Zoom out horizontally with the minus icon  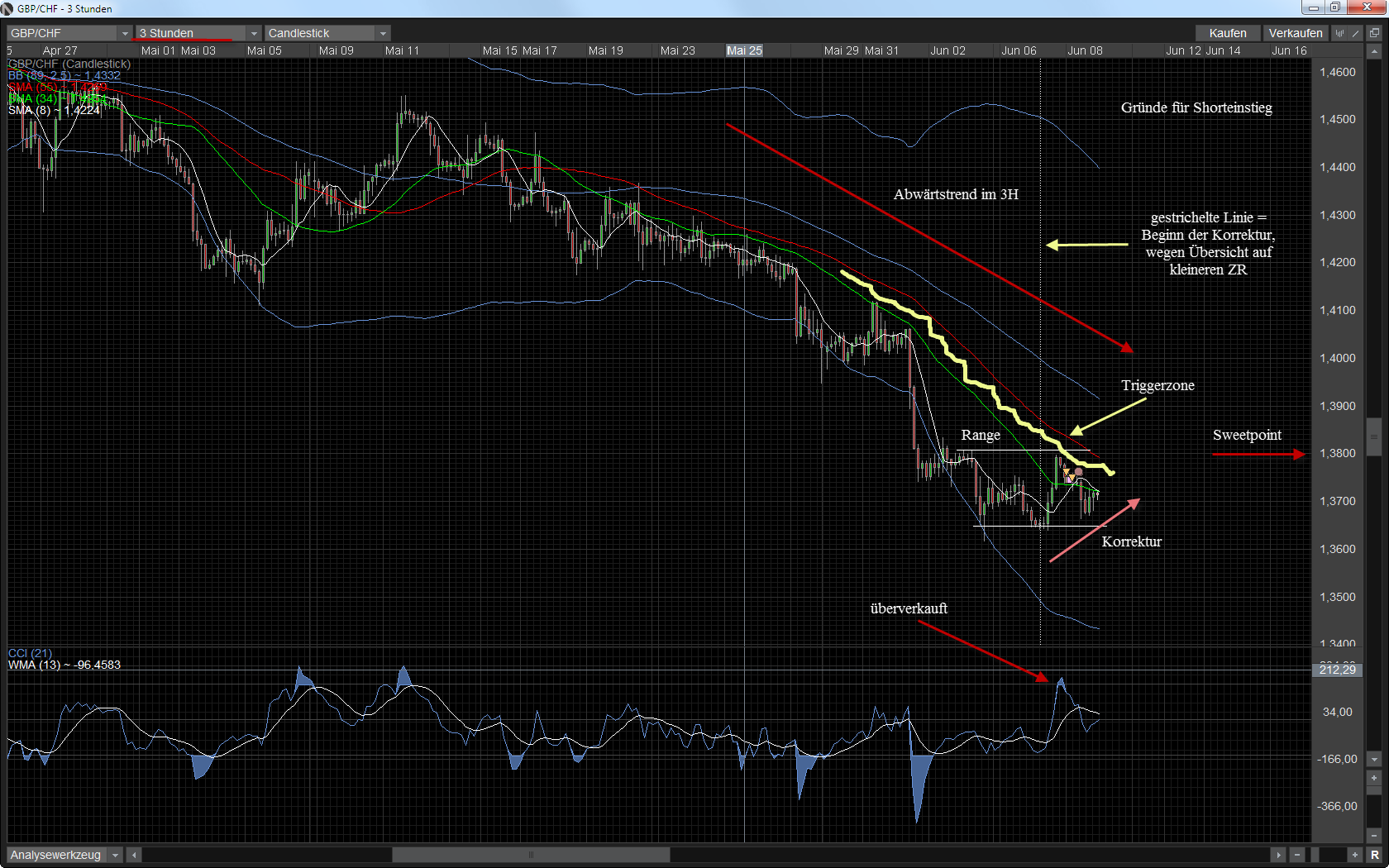tap(1297, 855)
